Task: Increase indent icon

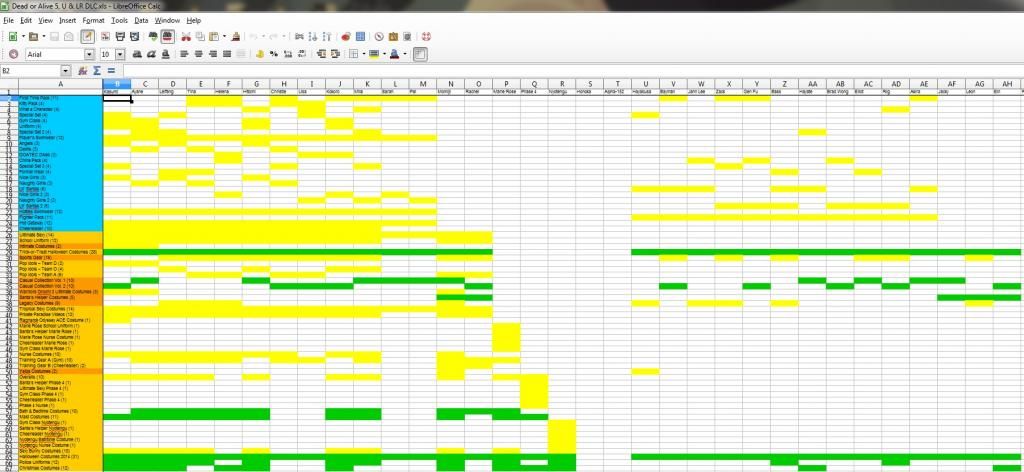Action: [336, 54]
